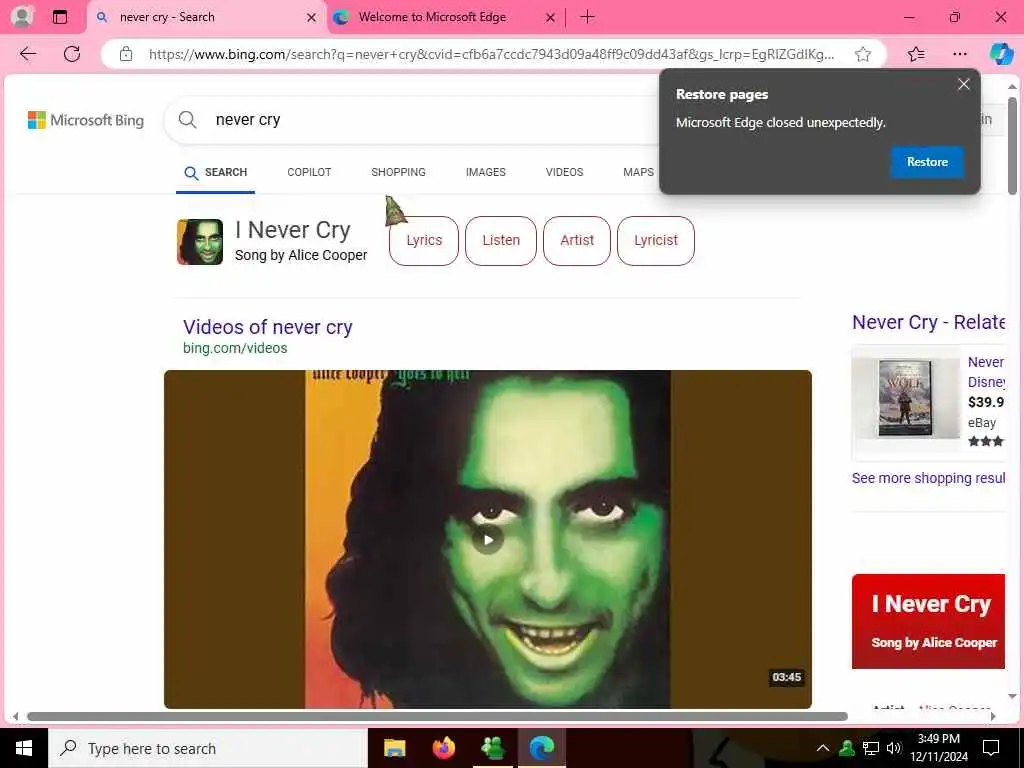Open the SHOPPING results tab
This screenshot has height=768, width=1024.
[398, 172]
